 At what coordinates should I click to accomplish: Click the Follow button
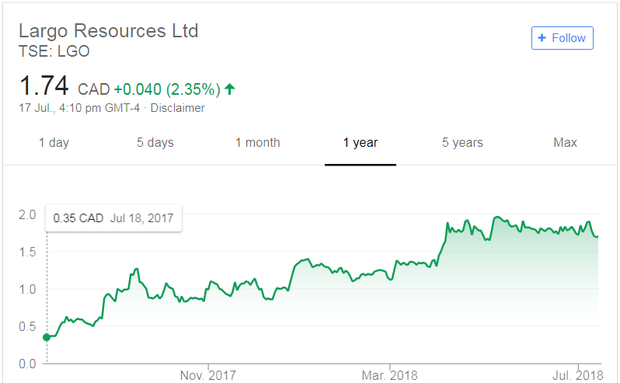pos(562,38)
